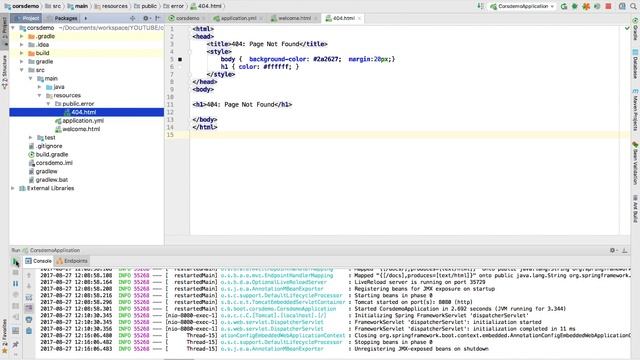
Task: Expand the java folder
Action: pyautogui.click(x=40, y=87)
